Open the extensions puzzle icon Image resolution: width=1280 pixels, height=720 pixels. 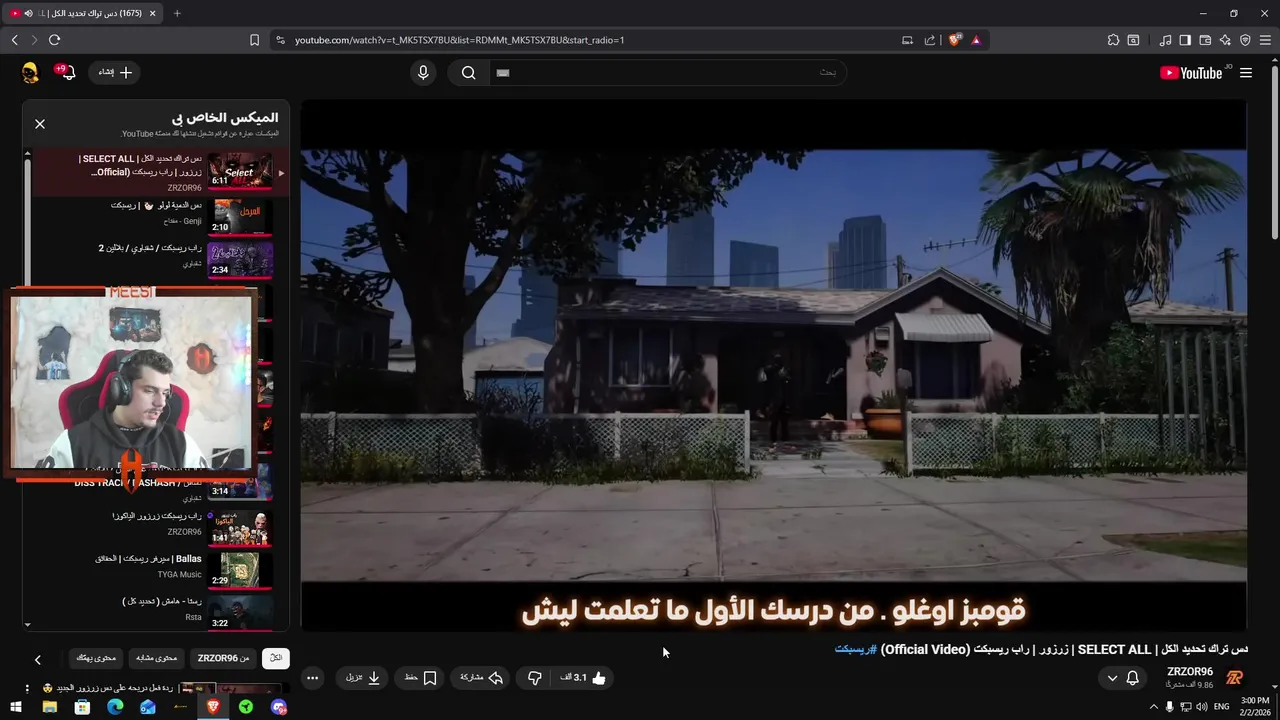(x=1113, y=40)
